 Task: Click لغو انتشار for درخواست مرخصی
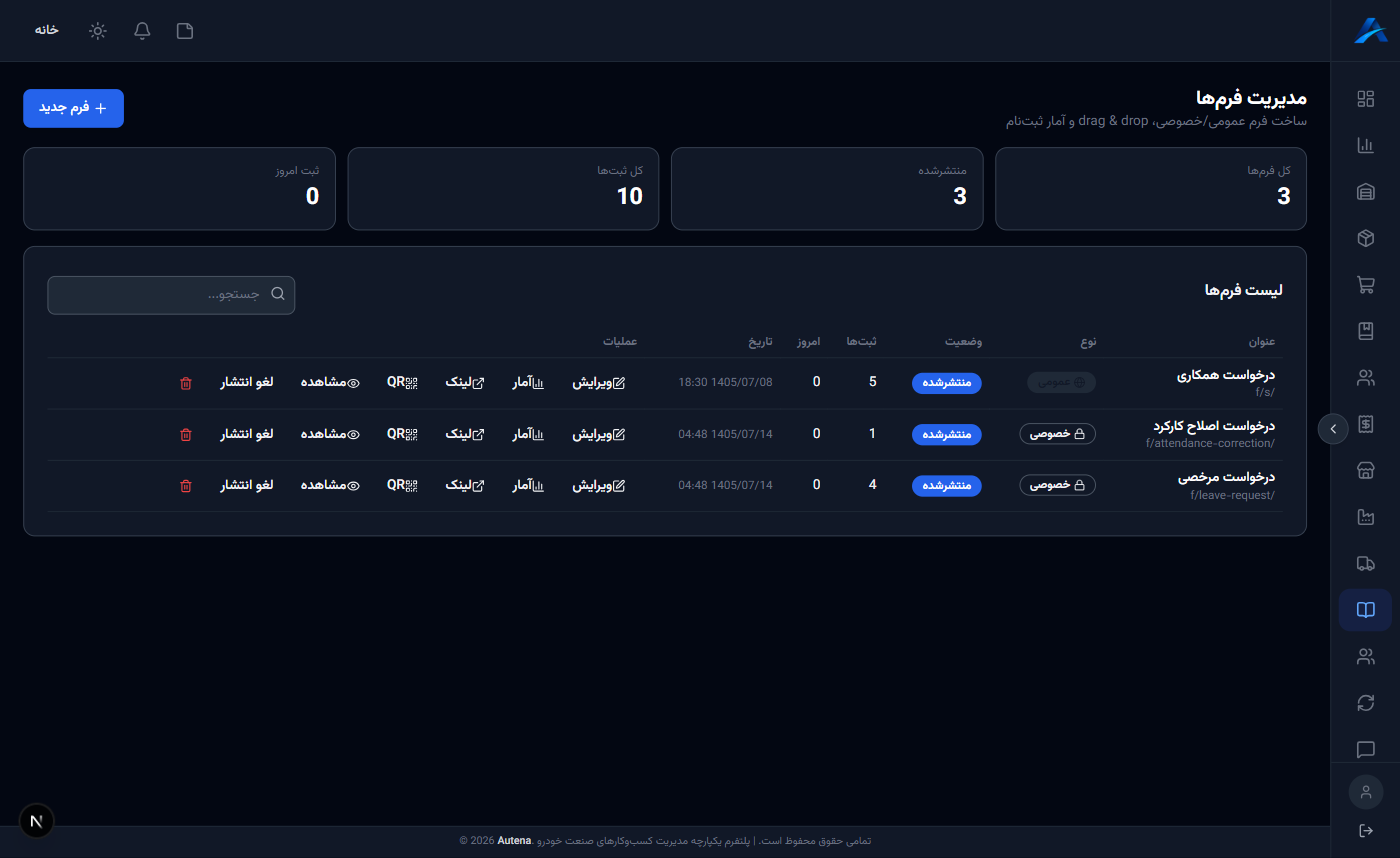point(247,486)
